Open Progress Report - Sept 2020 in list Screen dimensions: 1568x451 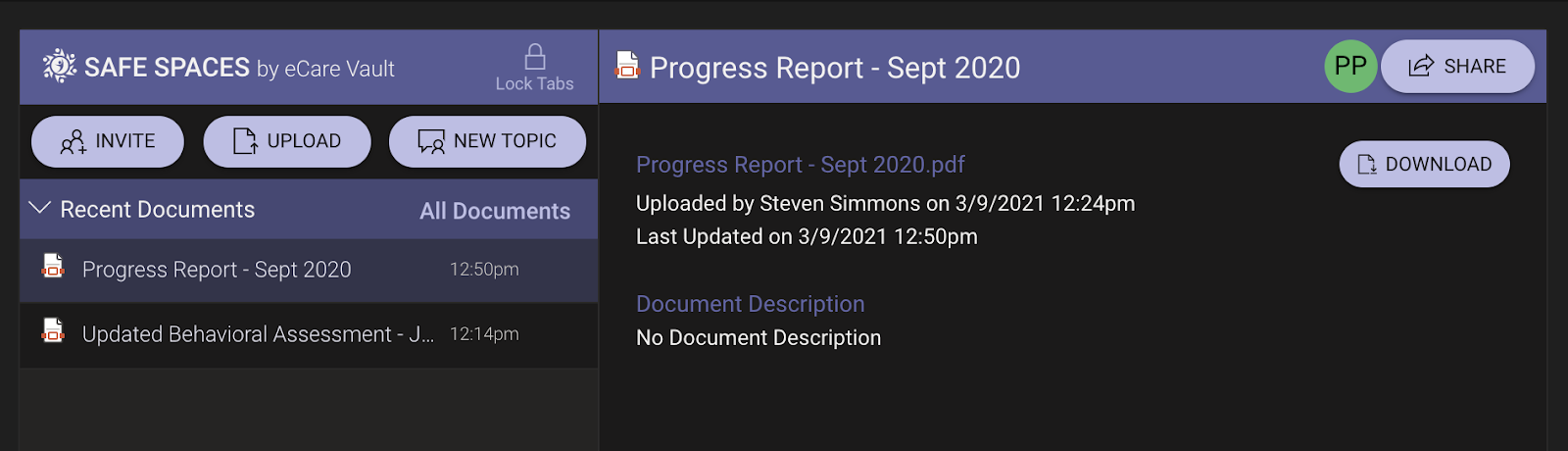217,270
